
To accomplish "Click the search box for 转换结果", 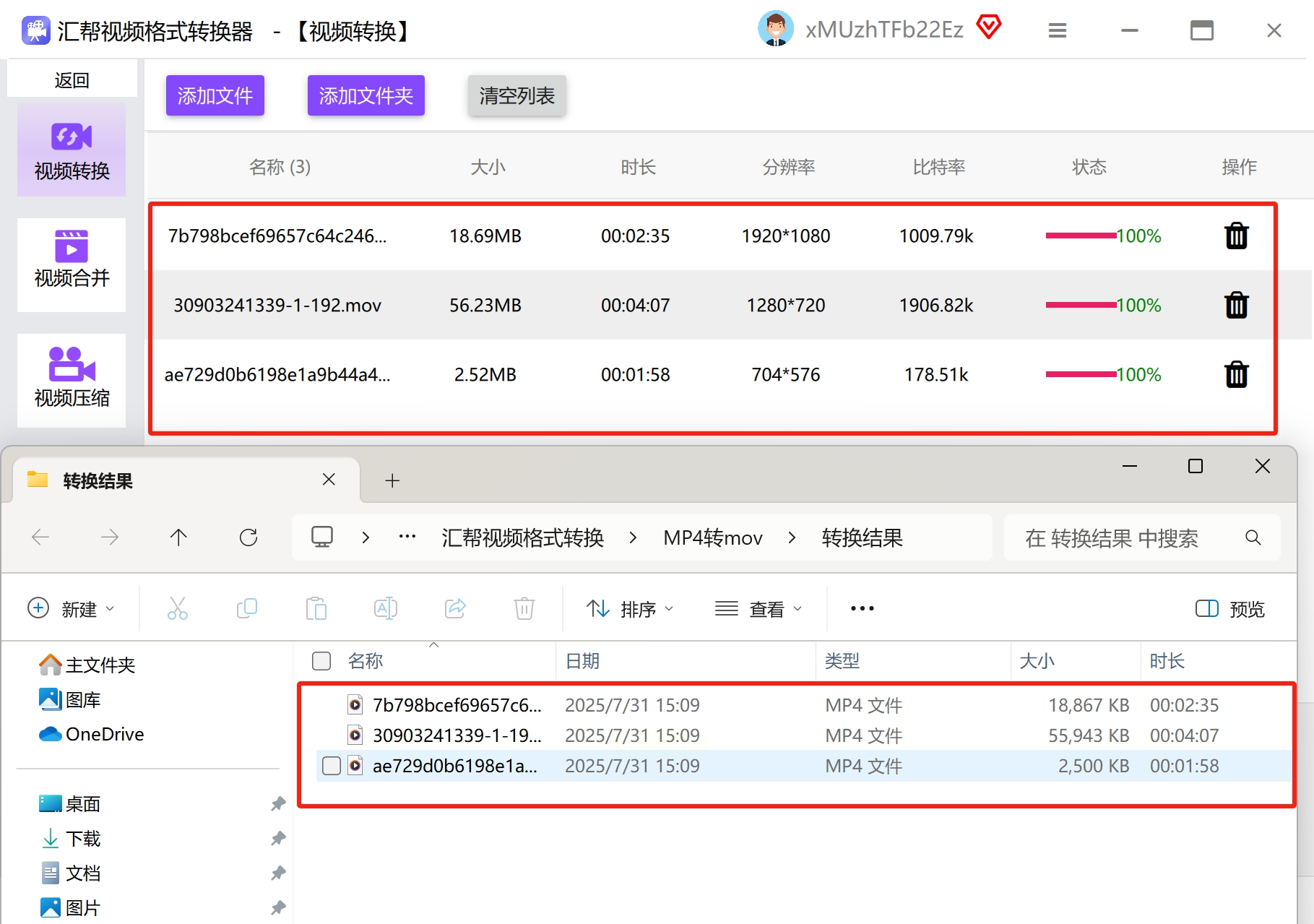I will 1127,537.
